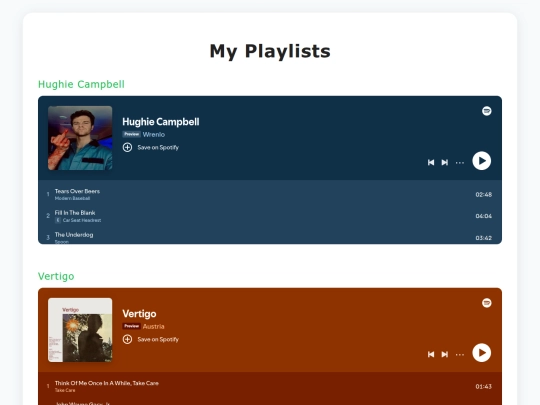This screenshot has height=405, width=540.
Task: Click Preview badge in Hughie Campbell player
Action: click(132, 134)
